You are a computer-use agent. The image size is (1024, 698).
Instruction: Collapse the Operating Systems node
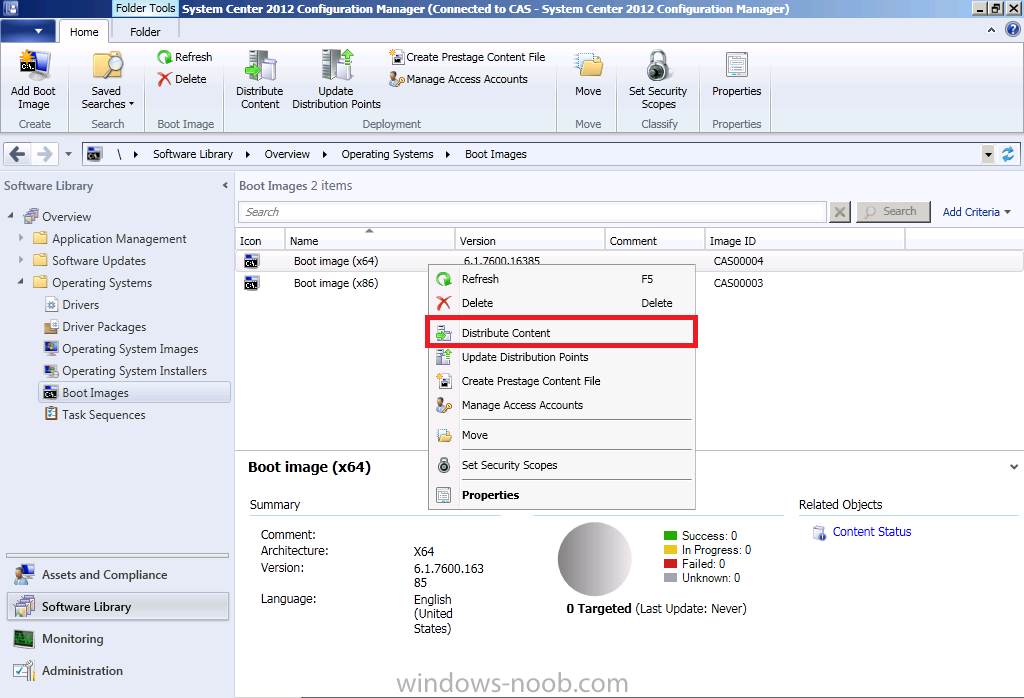21,281
